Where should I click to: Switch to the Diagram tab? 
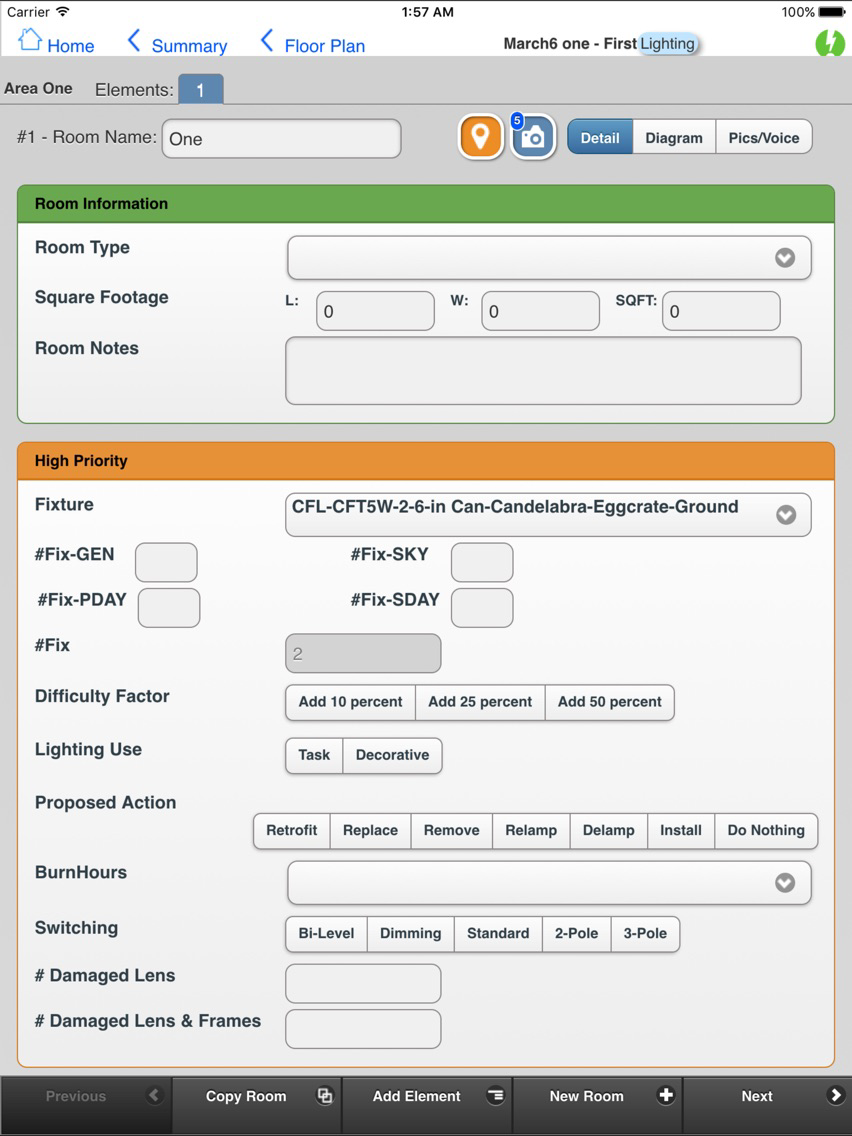coord(674,138)
